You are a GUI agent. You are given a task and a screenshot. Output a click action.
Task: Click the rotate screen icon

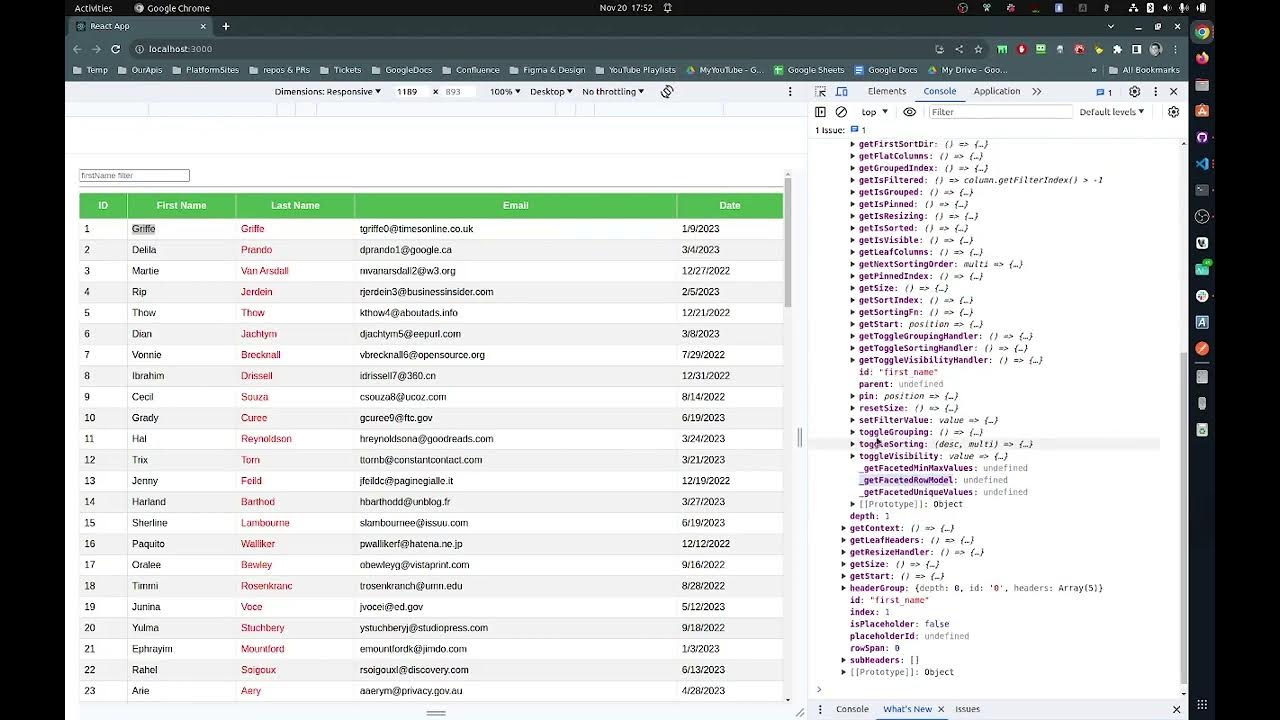(x=667, y=91)
